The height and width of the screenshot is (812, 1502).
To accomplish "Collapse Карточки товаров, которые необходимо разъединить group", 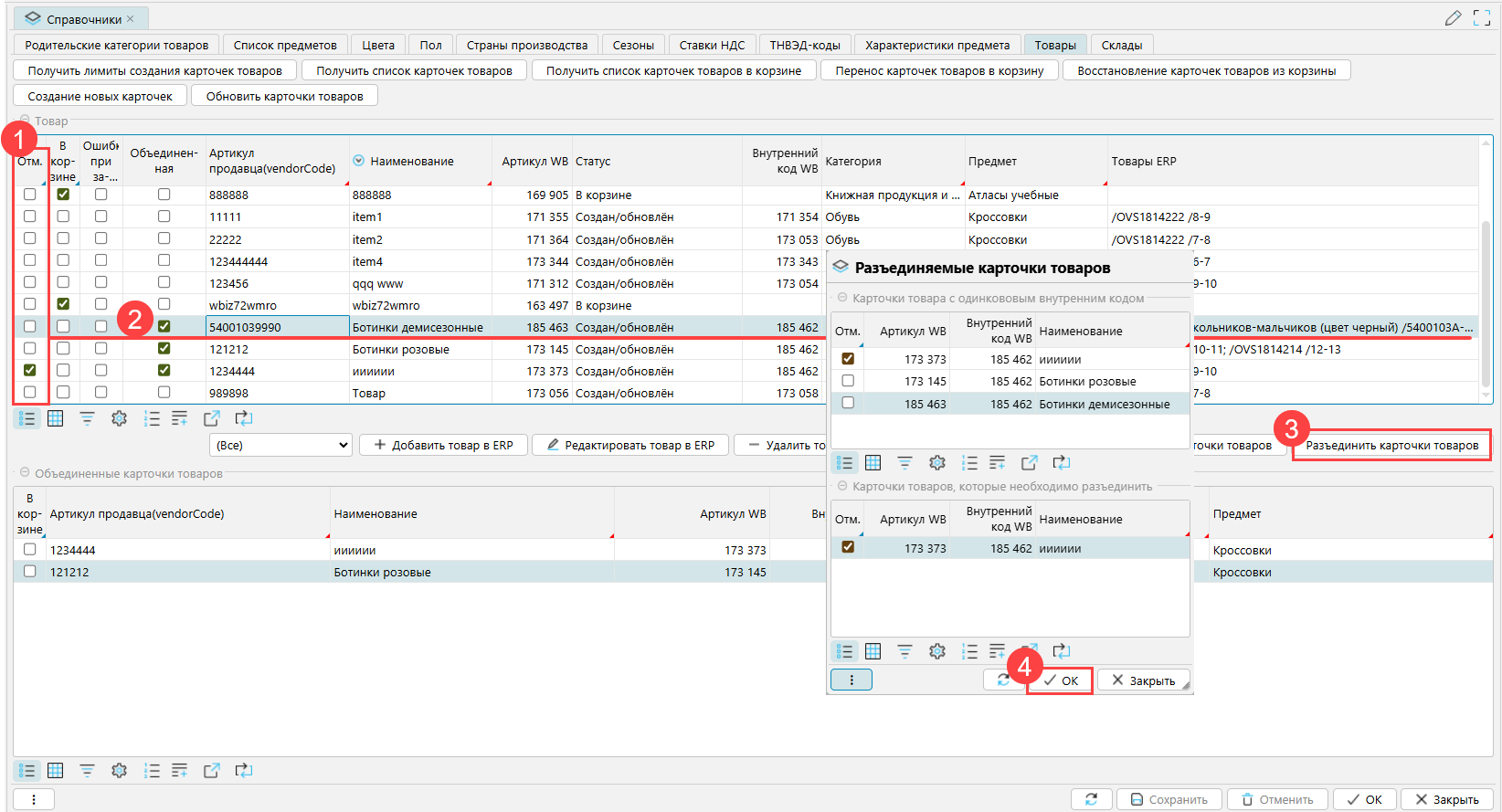I will pos(842,487).
